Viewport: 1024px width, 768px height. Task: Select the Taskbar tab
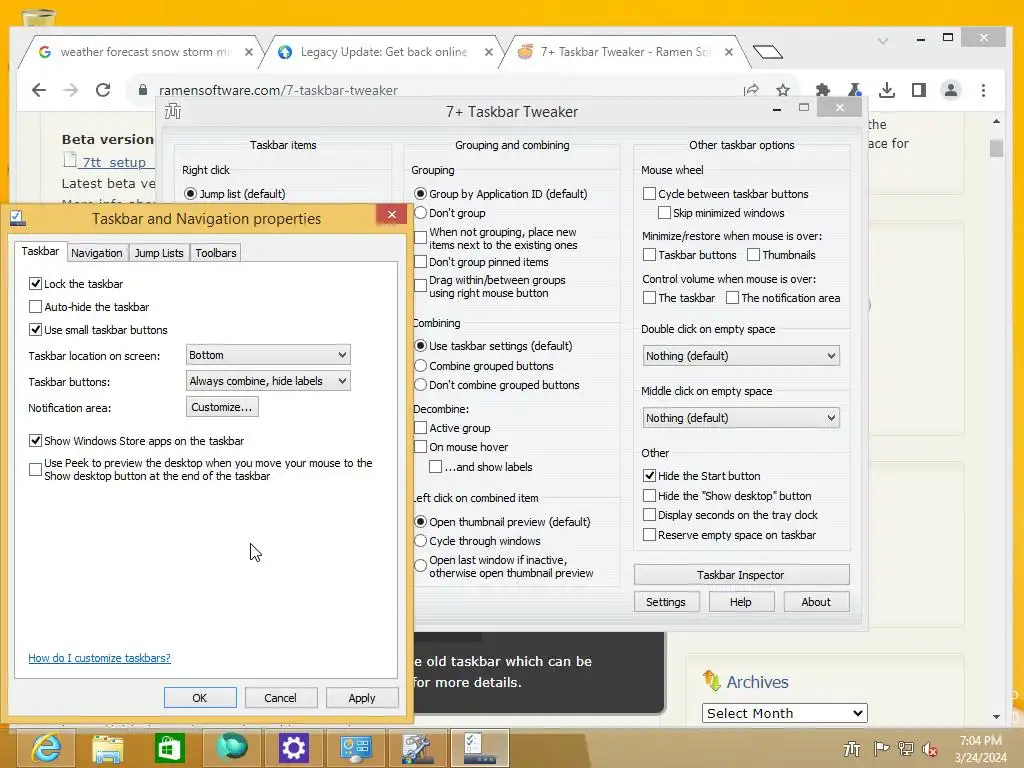(x=40, y=251)
